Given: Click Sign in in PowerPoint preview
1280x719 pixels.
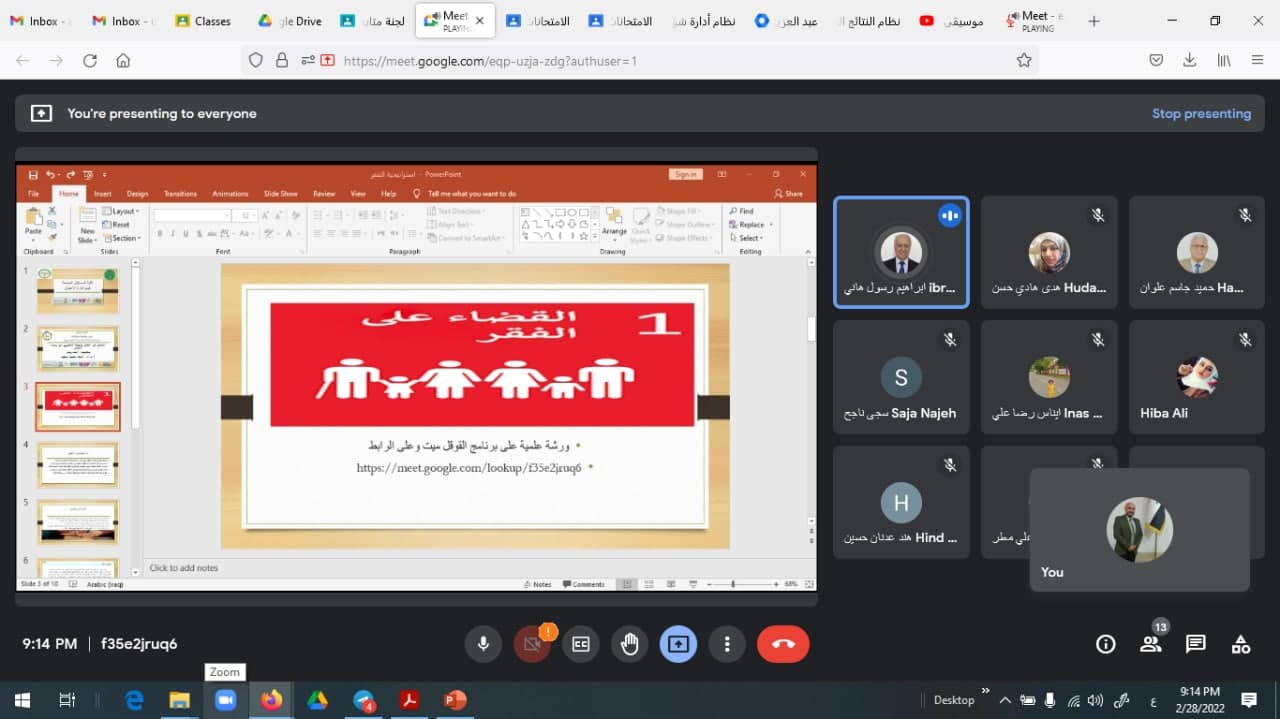Looking at the screenshot, I should click(x=685, y=174).
